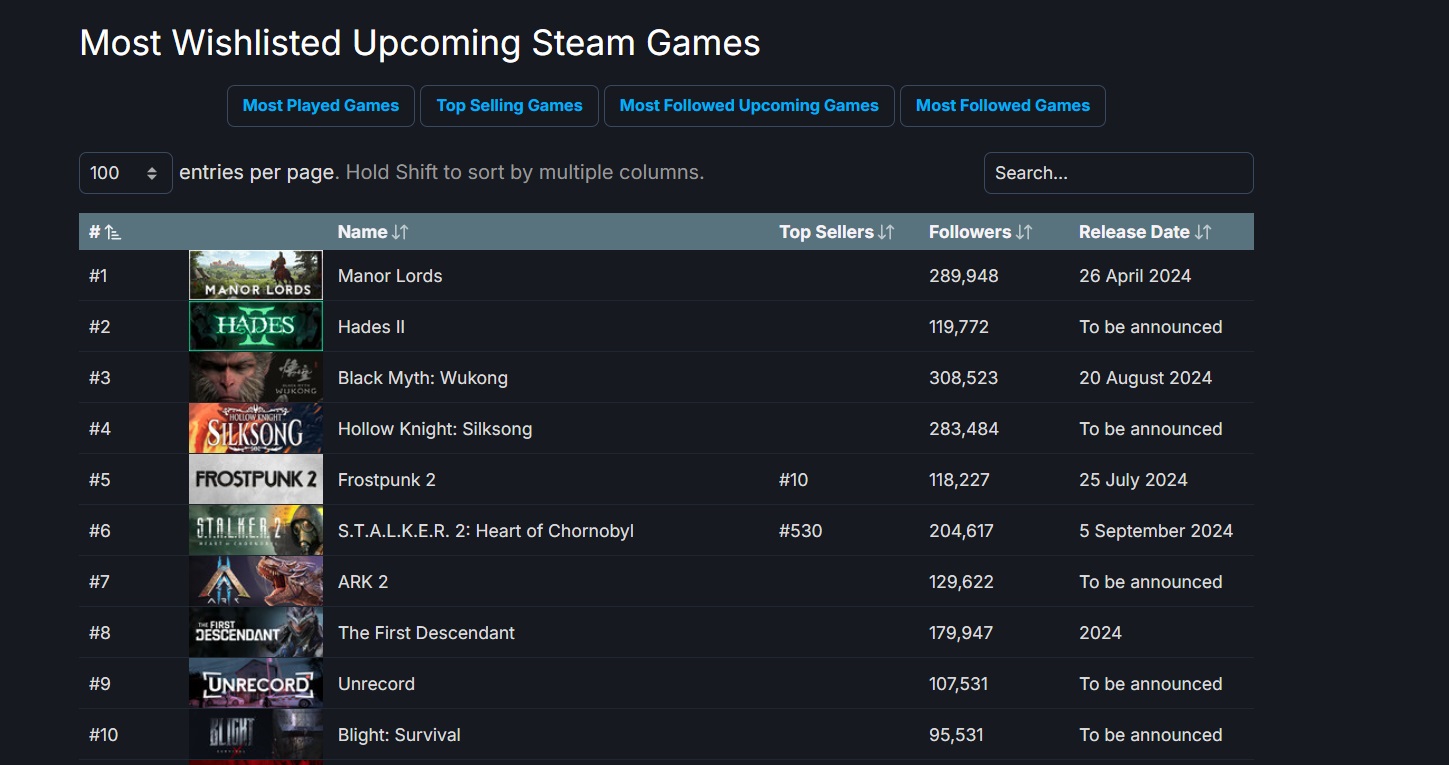
Task: Sort by Followers column
Action: click(x=980, y=232)
